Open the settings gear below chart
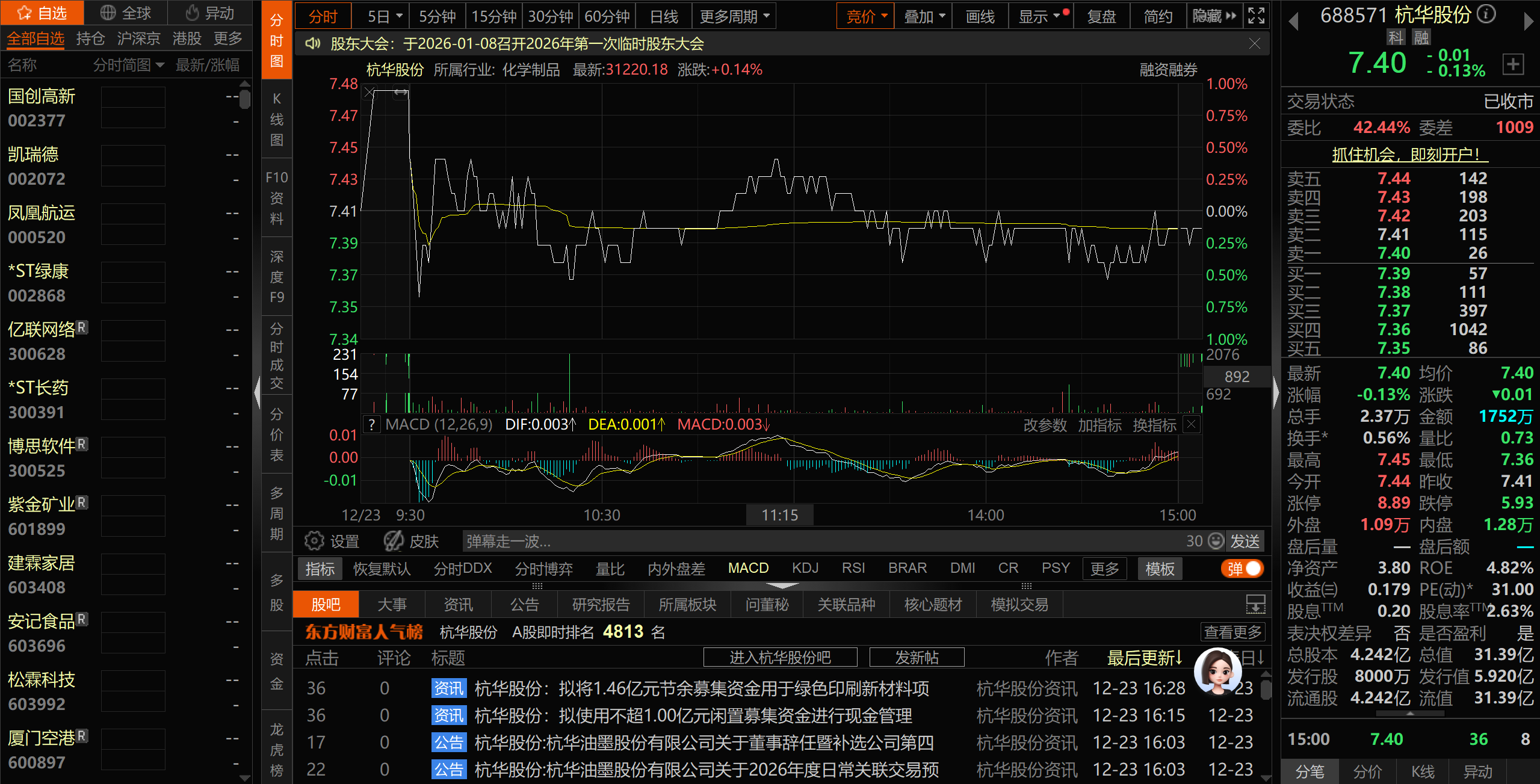The width and height of the screenshot is (1540, 784). [x=314, y=541]
